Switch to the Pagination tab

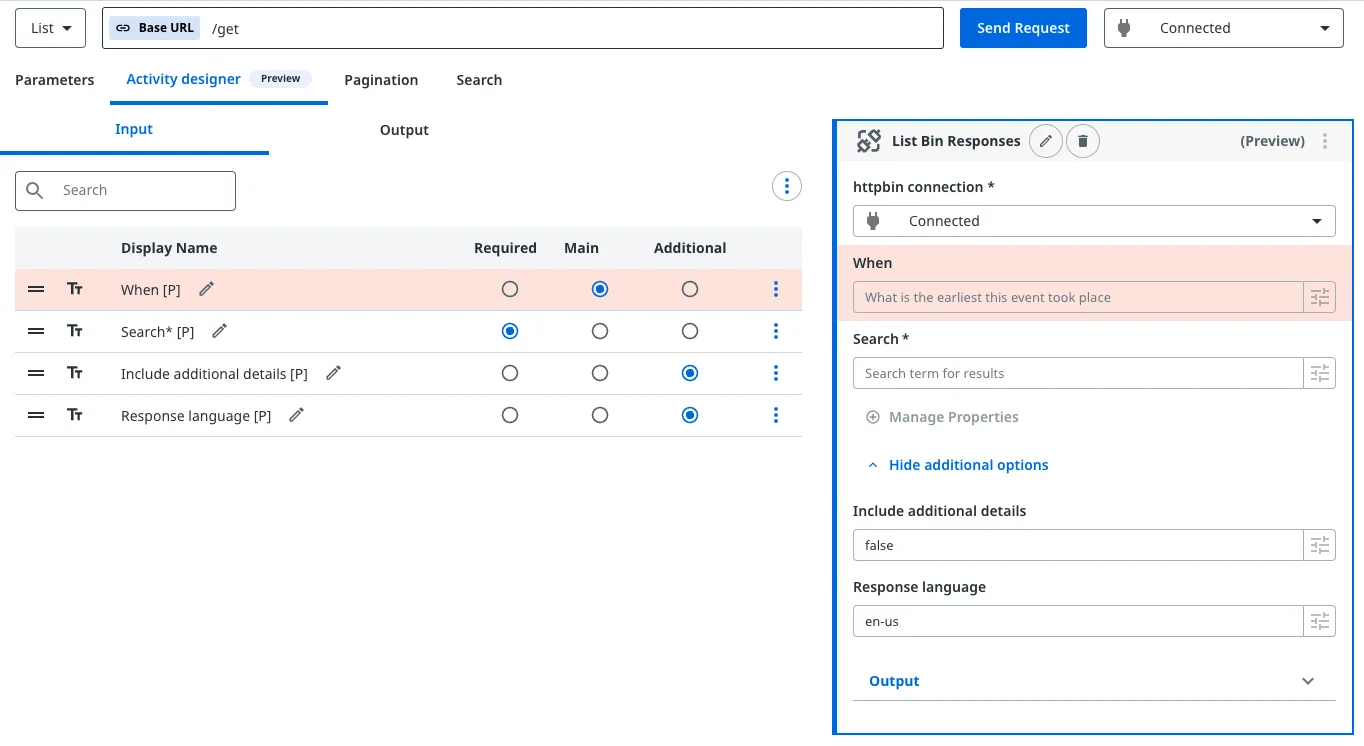pyautogui.click(x=381, y=80)
